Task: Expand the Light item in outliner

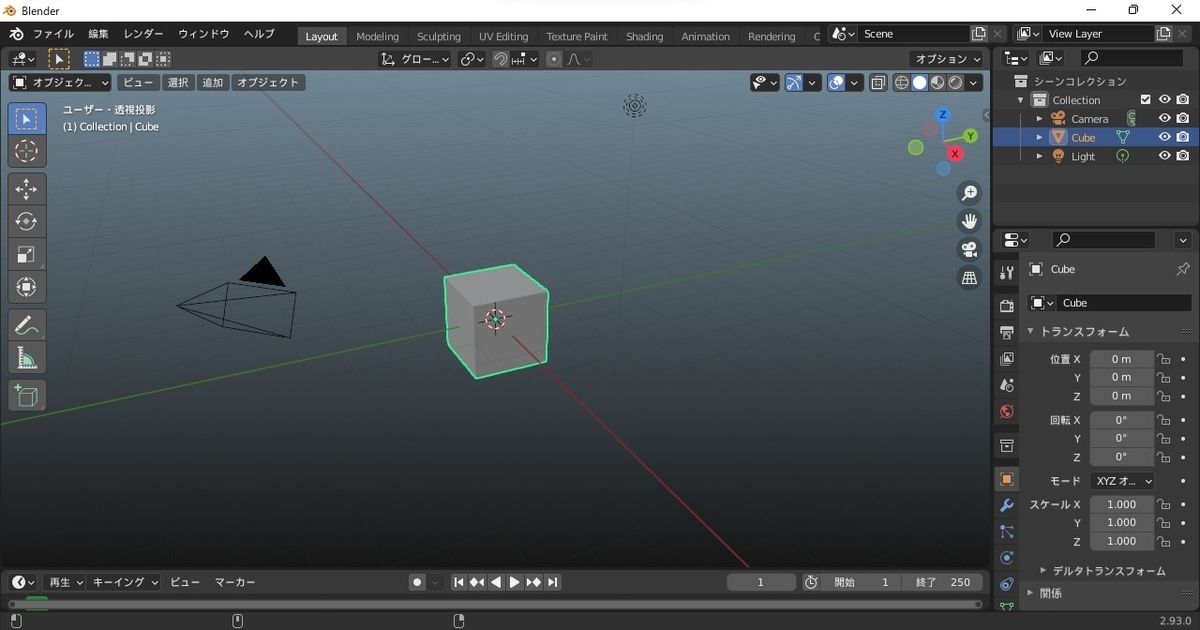Action: tap(1039, 156)
